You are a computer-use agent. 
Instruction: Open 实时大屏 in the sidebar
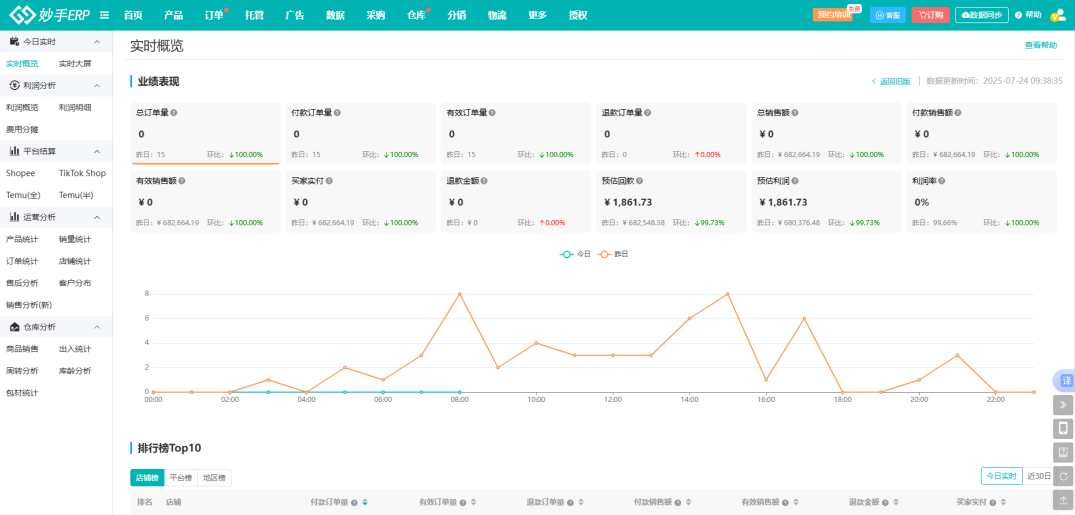(75, 64)
